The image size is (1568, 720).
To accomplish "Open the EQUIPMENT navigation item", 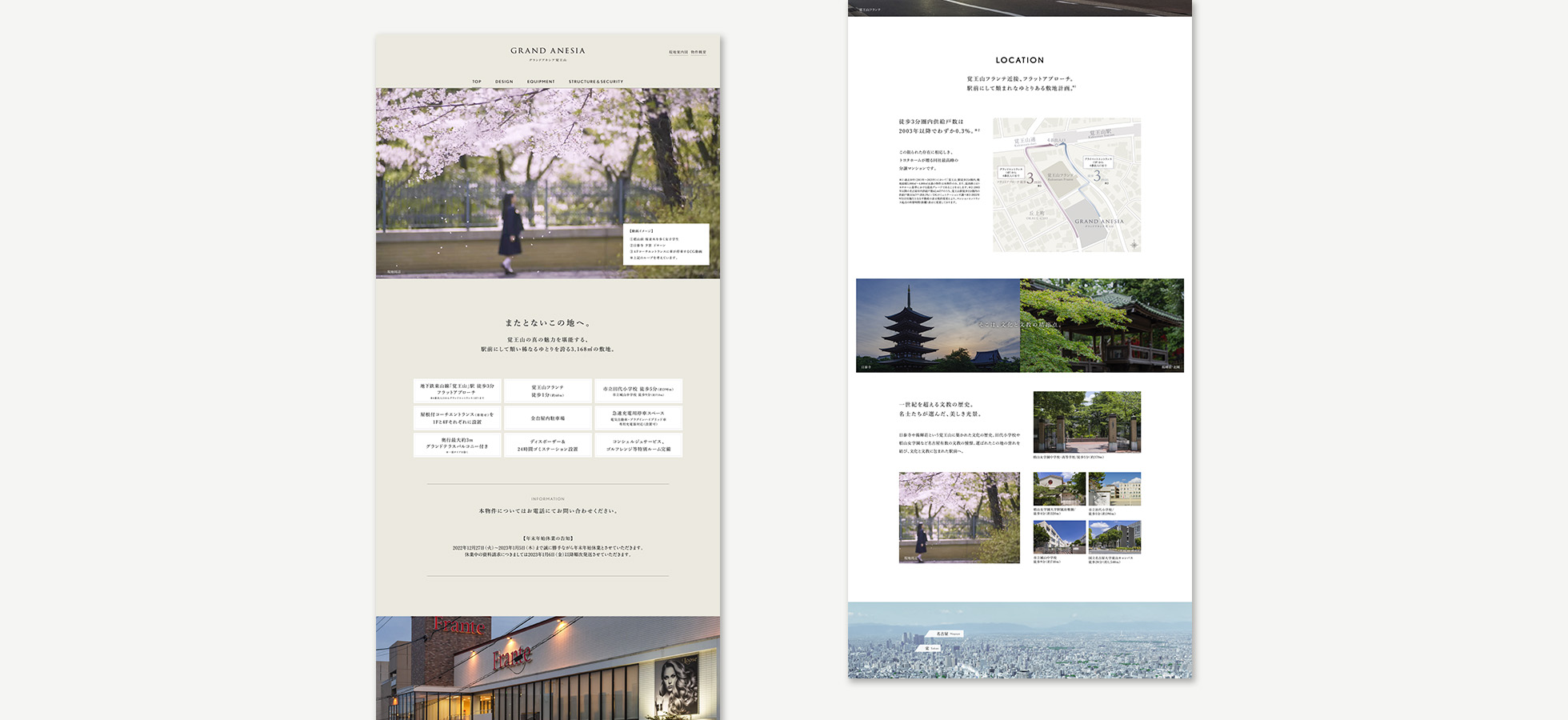I will 541,82.
